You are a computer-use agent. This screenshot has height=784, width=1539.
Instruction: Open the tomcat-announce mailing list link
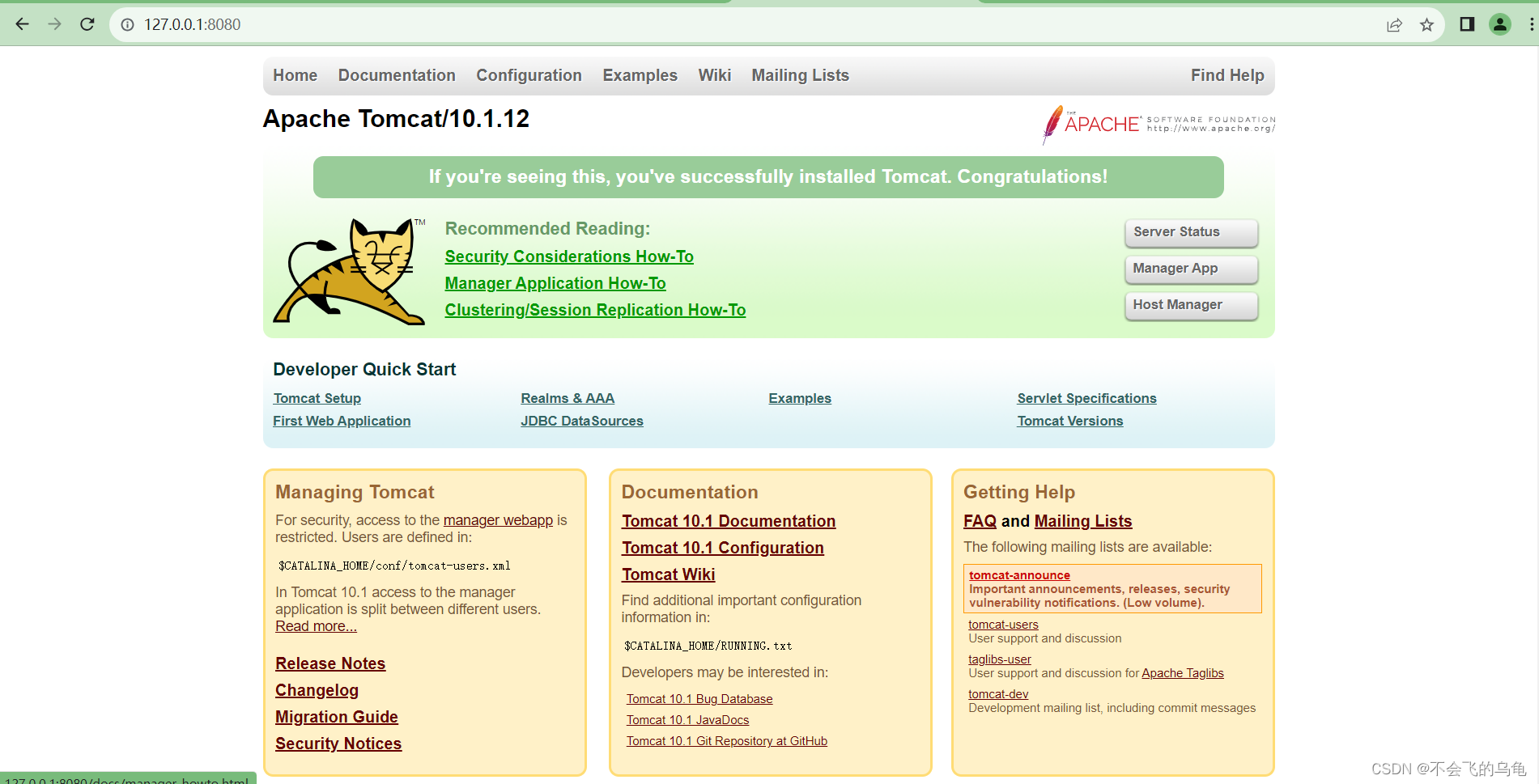click(1019, 575)
